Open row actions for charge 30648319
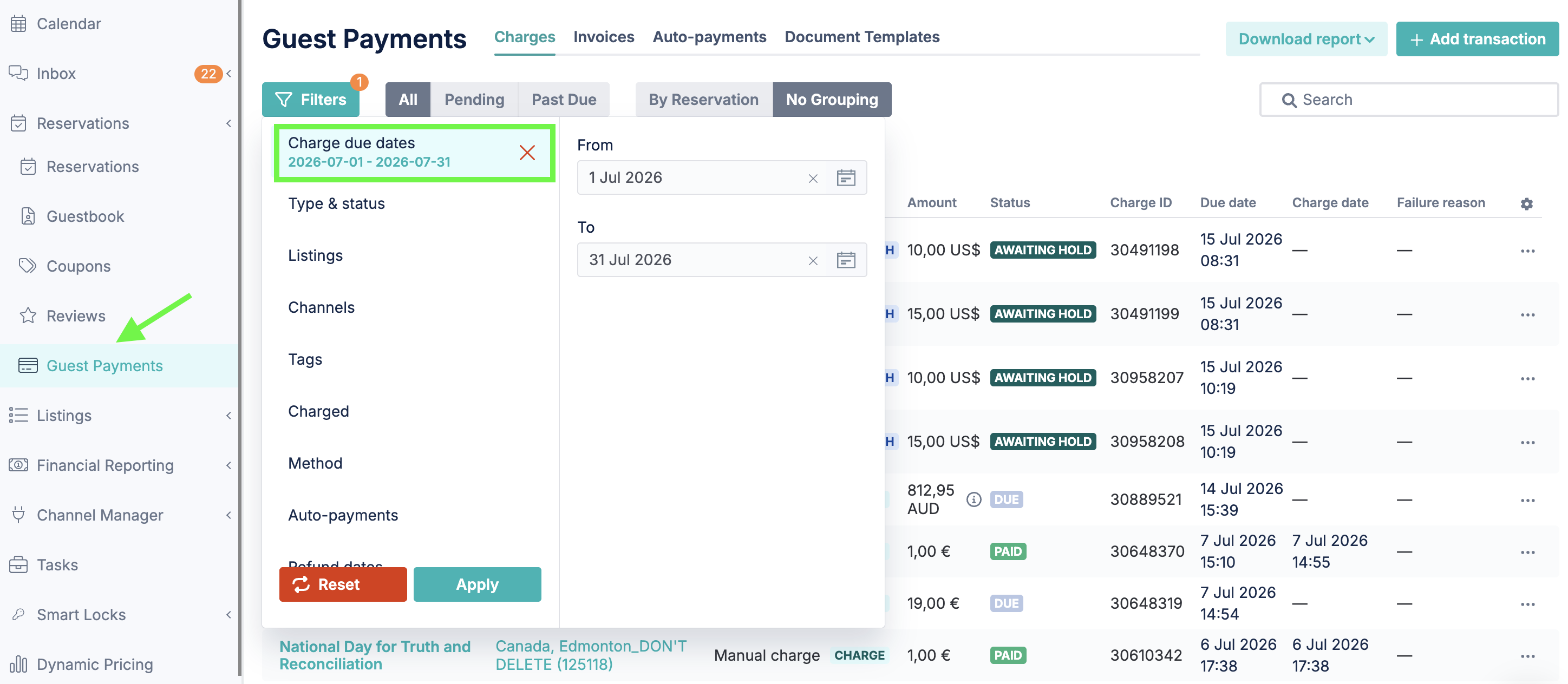 (x=1527, y=604)
